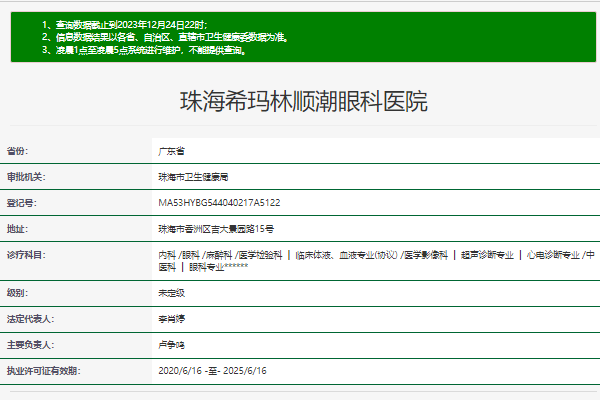Click the address 珠海市香洲区吉大景园路15号
Screen dimensions: 600x400
coord(216,229)
